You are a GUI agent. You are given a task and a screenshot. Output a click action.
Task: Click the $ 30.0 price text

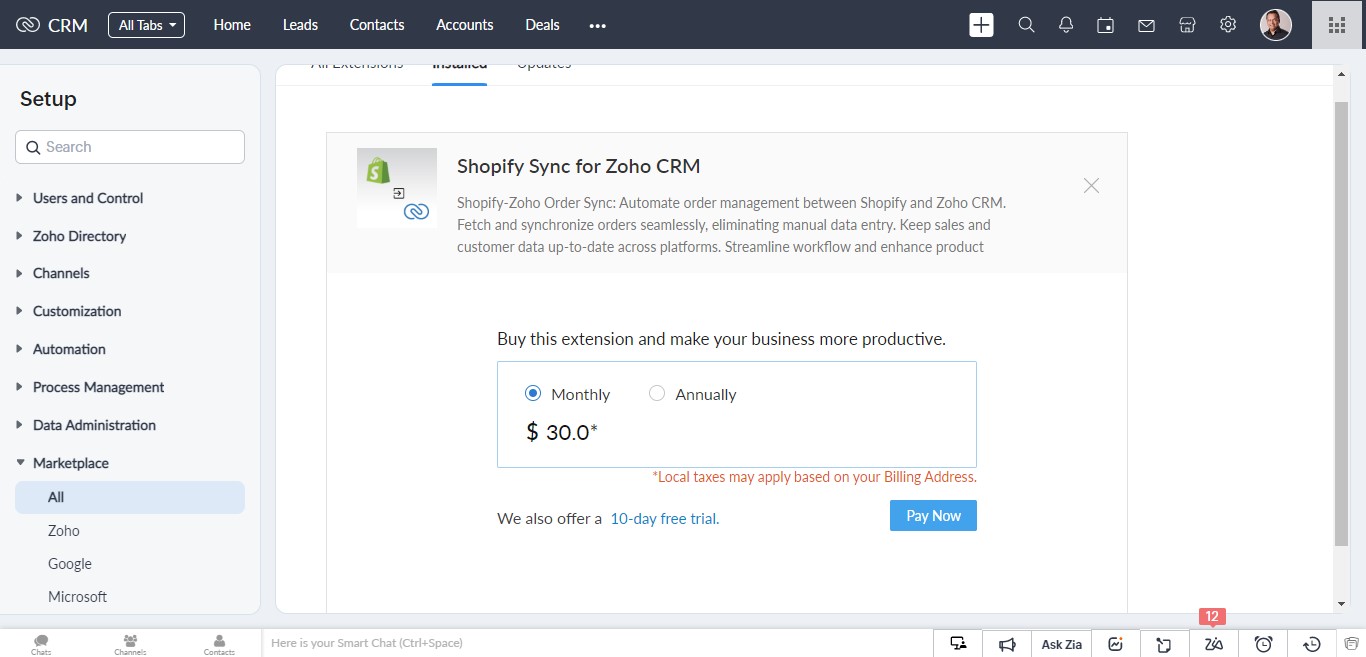[x=562, y=432]
